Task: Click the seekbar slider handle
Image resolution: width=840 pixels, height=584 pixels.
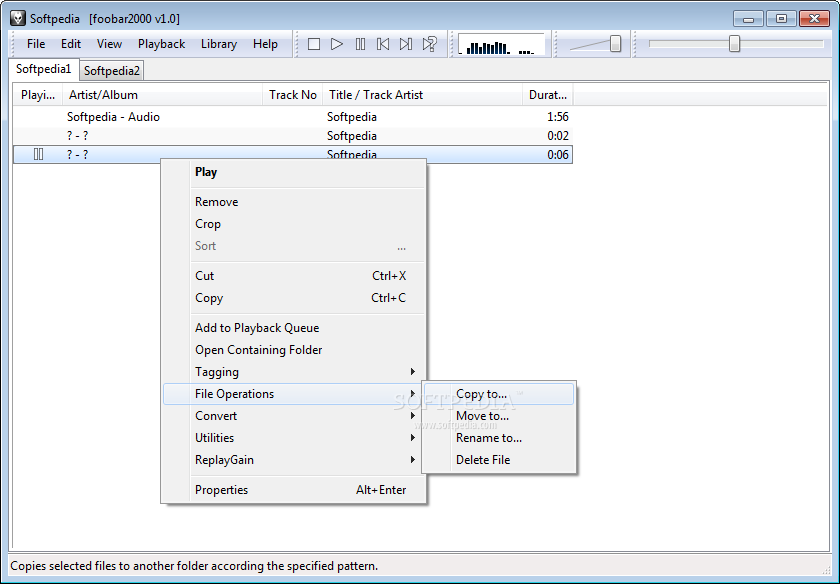Action: (x=734, y=44)
